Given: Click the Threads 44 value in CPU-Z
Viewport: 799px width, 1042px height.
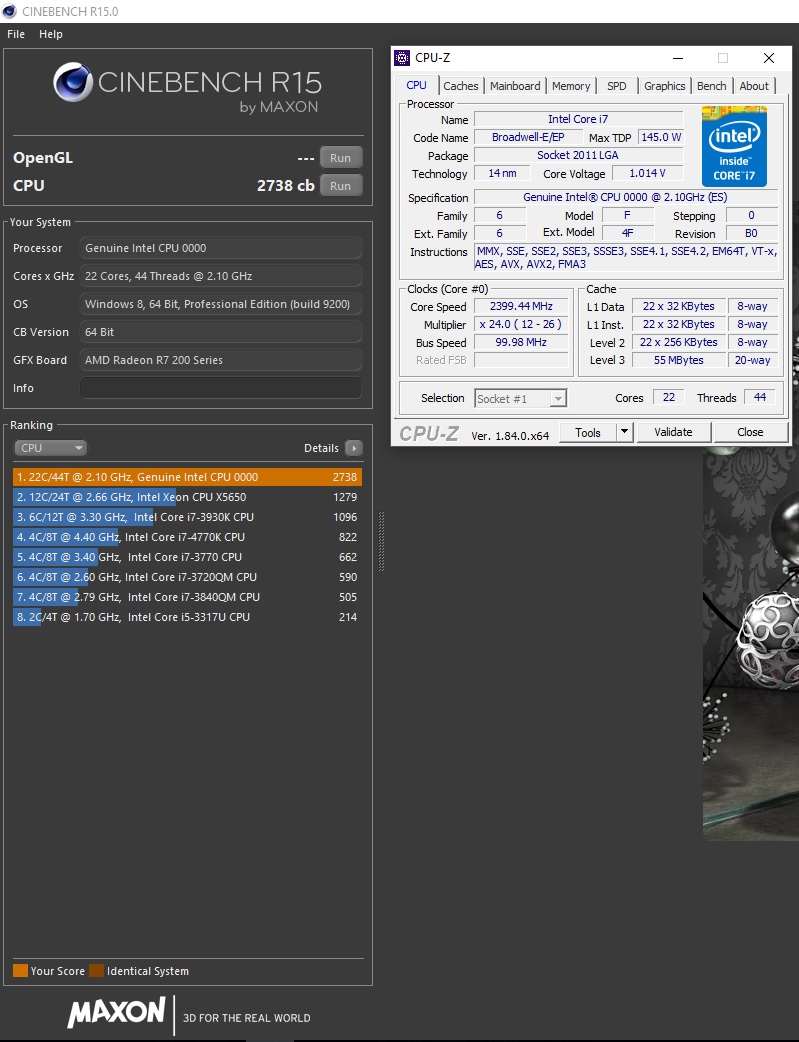Looking at the screenshot, I should 760,397.
